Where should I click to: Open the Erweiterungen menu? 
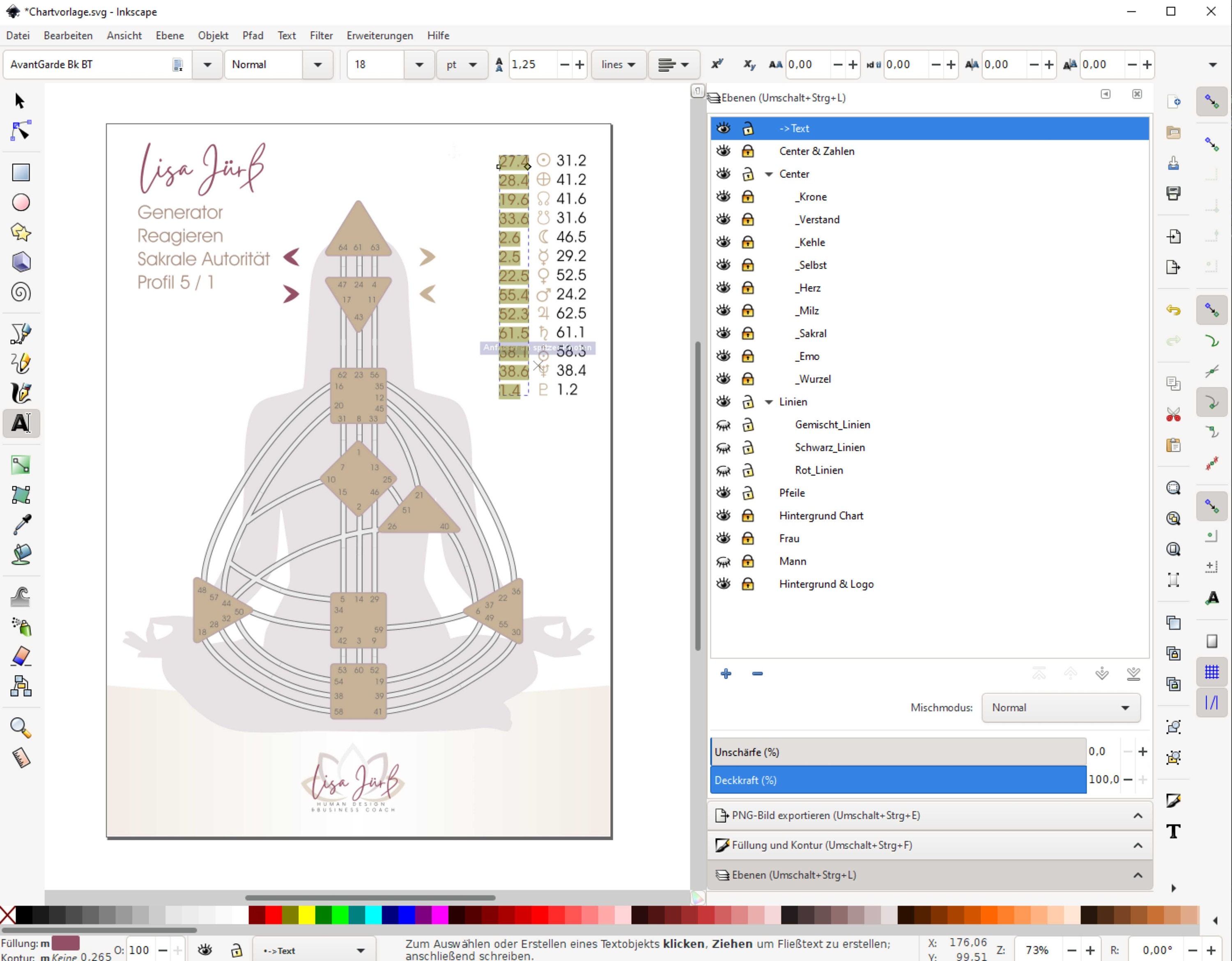tap(379, 36)
